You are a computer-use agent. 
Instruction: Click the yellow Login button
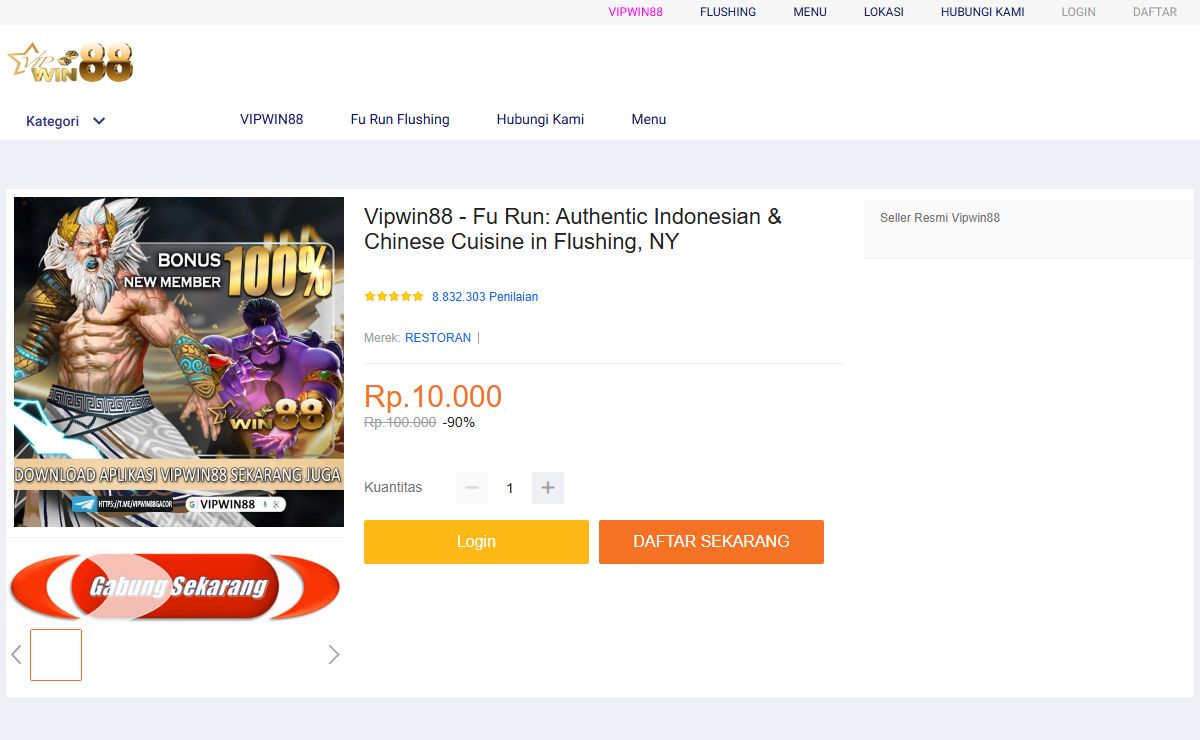(x=476, y=541)
